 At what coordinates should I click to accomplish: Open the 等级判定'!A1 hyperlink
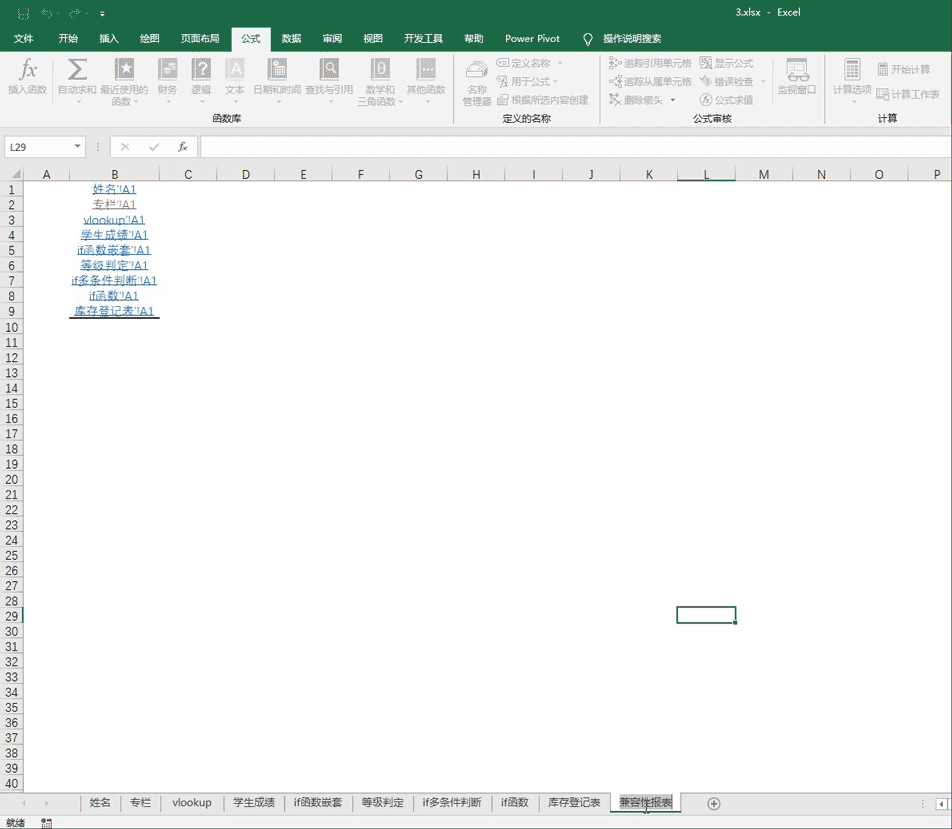[114, 265]
